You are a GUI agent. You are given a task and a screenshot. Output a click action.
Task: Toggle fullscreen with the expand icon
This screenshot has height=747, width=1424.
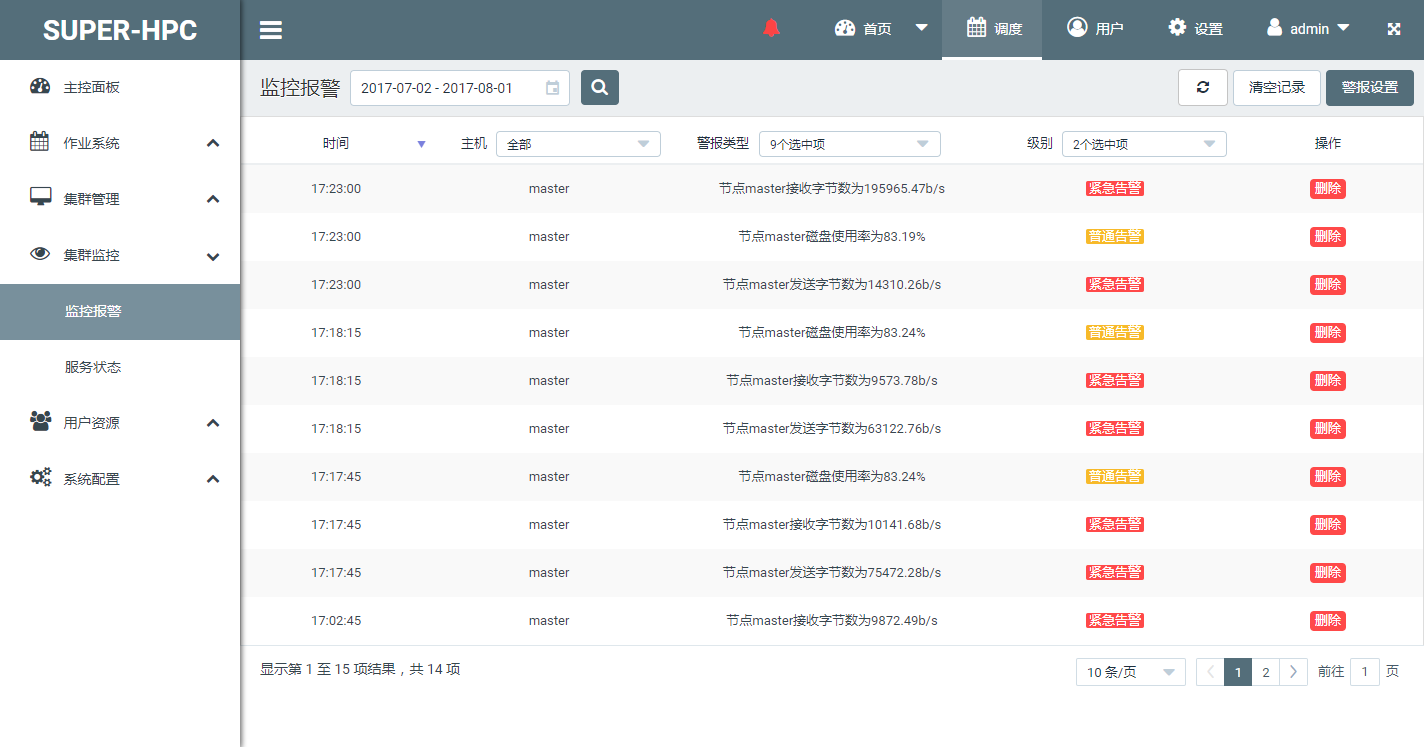(1394, 29)
